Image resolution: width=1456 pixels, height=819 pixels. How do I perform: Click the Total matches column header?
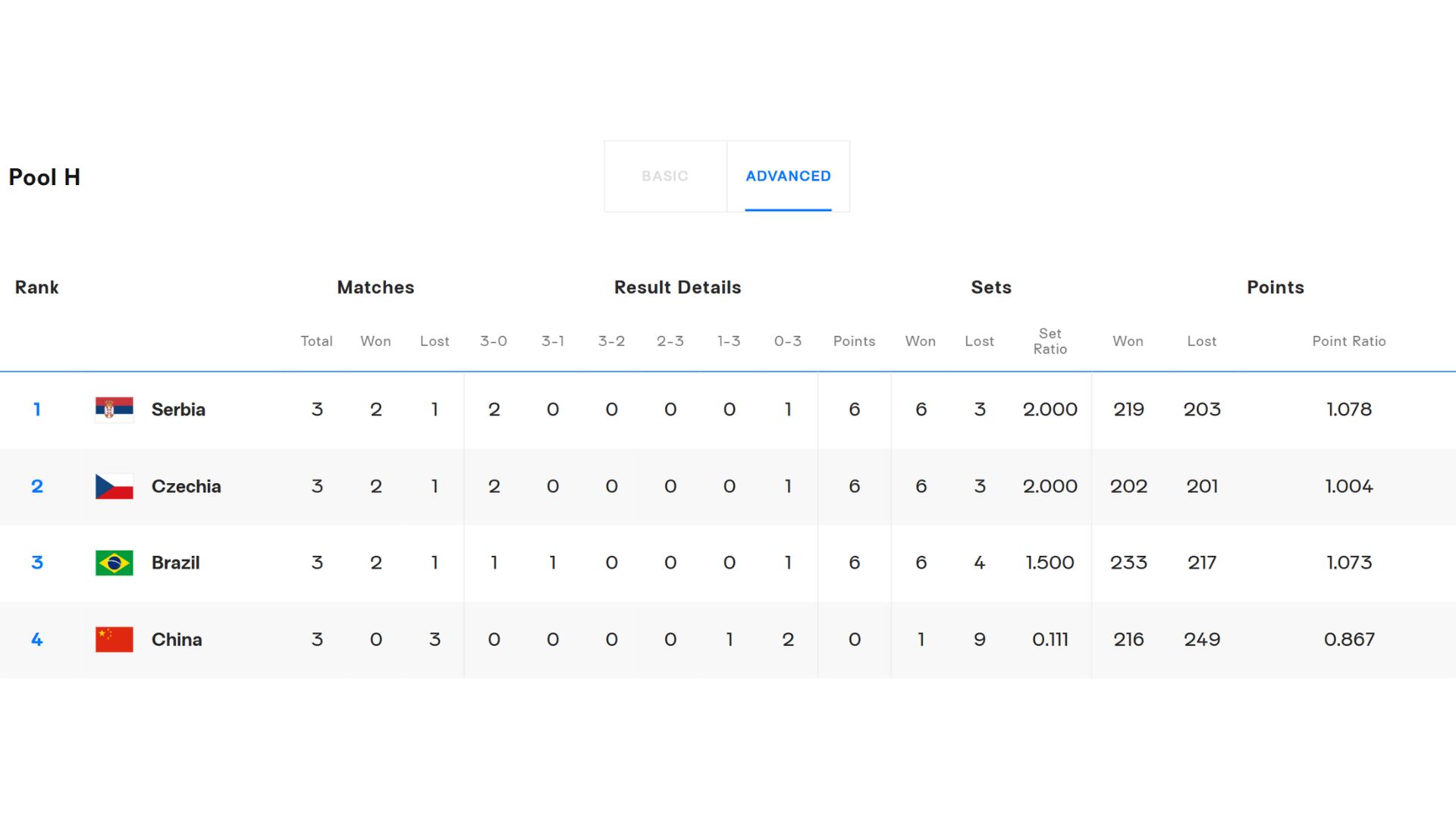click(316, 341)
